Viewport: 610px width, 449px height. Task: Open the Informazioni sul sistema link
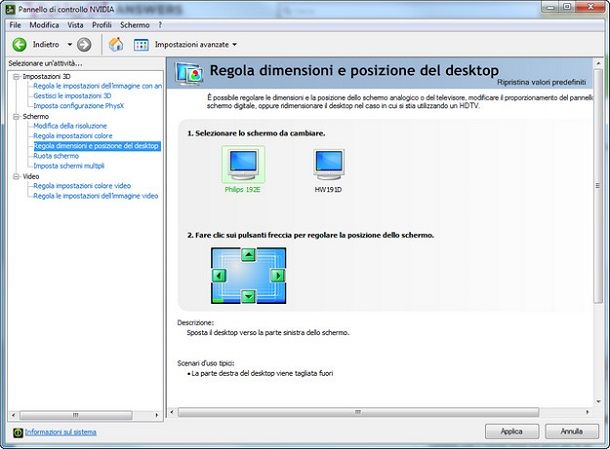point(61,432)
